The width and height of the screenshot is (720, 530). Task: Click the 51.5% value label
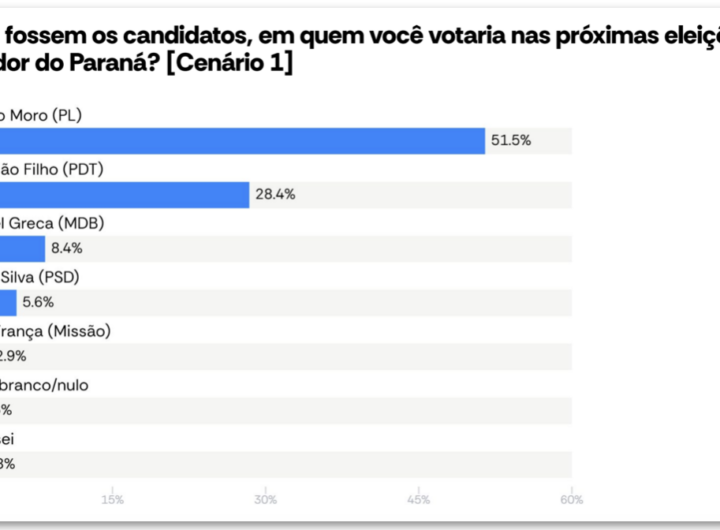510,141
